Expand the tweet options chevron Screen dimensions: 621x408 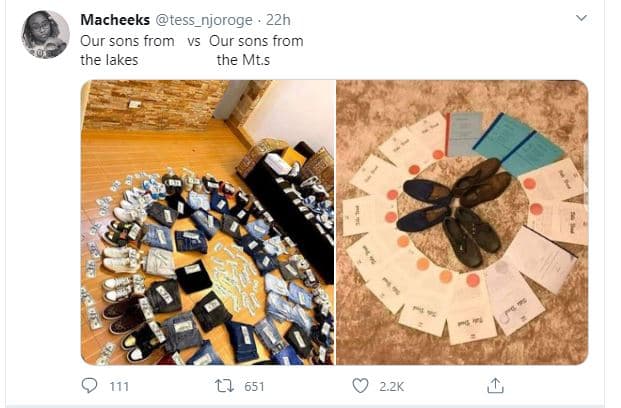[582, 19]
